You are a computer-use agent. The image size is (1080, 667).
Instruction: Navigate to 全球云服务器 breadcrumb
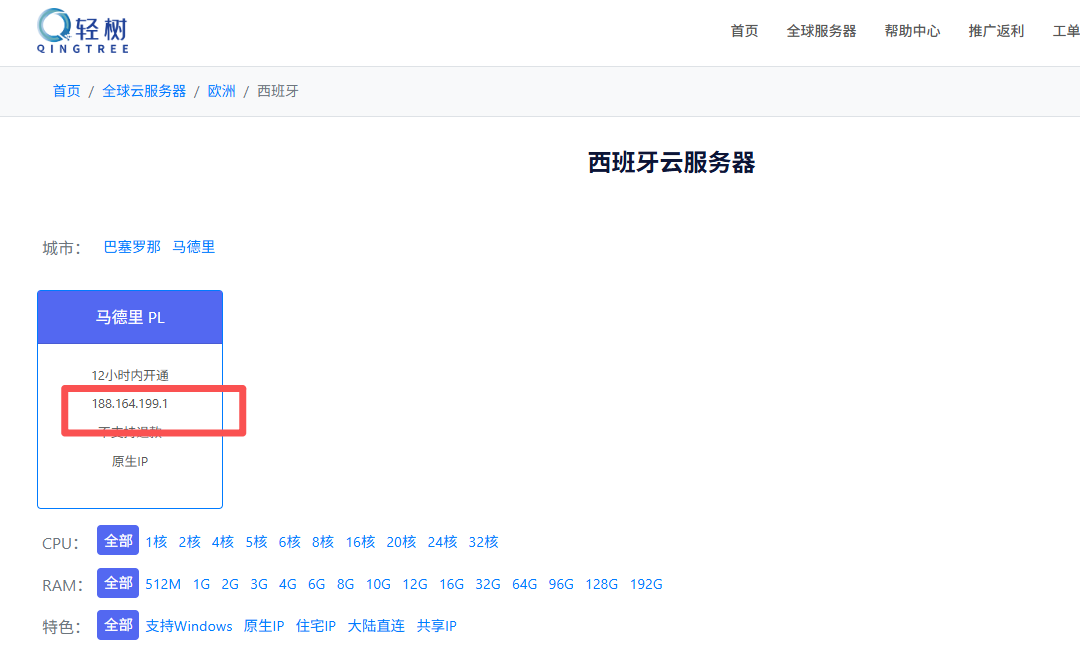pos(144,91)
